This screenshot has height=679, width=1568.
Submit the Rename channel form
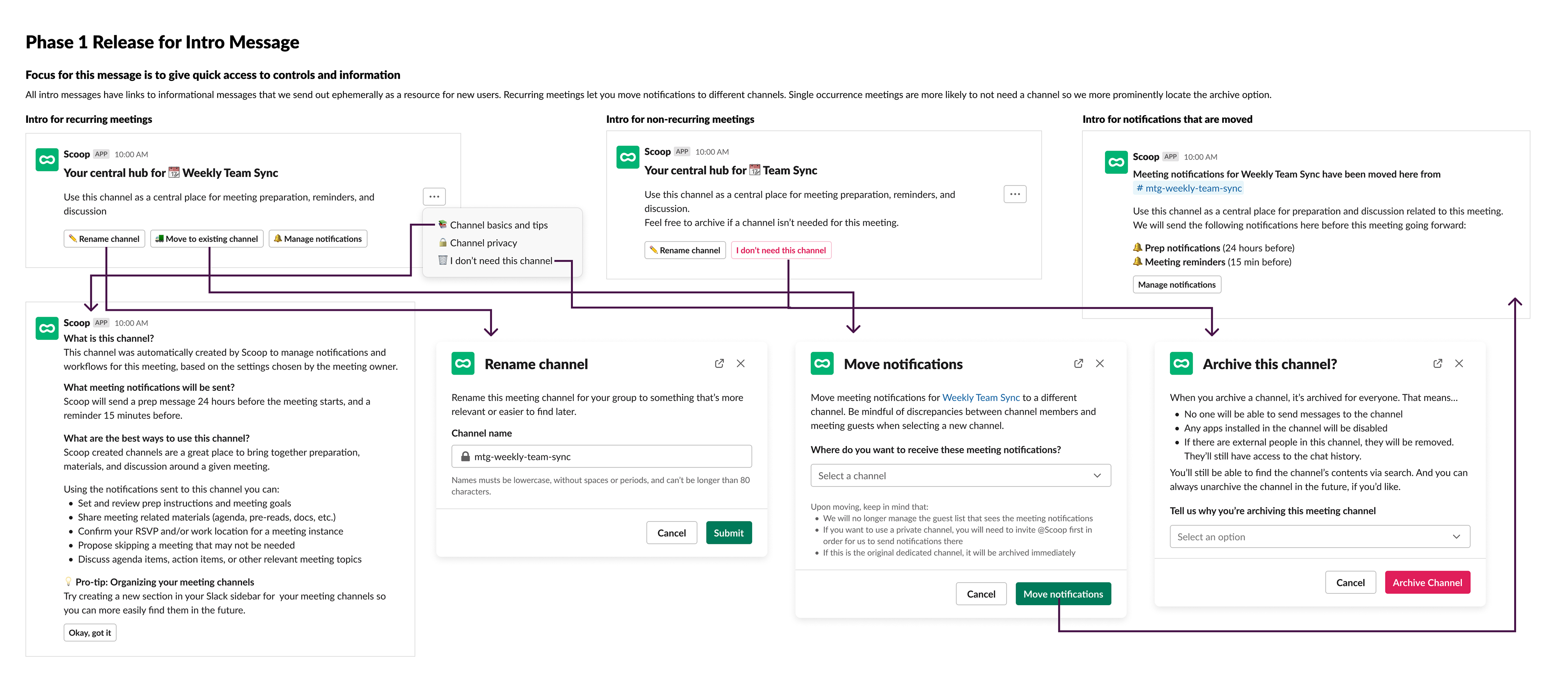pyautogui.click(x=728, y=533)
